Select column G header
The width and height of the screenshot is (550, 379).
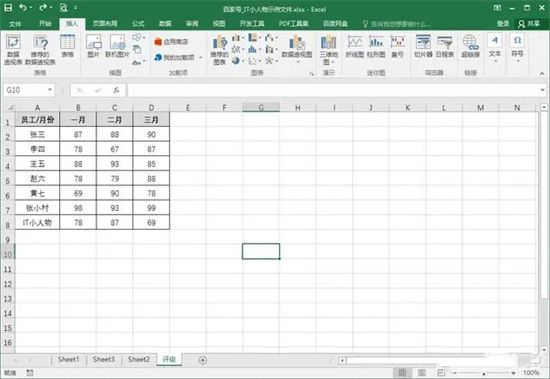click(x=261, y=107)
